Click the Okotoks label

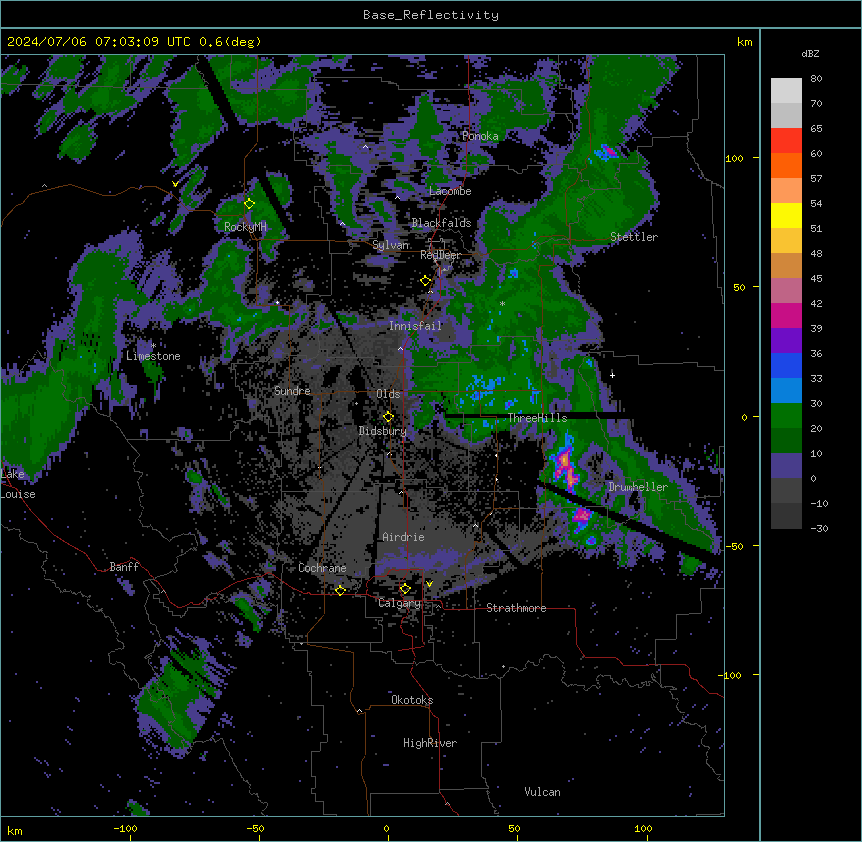click(412, 700)
